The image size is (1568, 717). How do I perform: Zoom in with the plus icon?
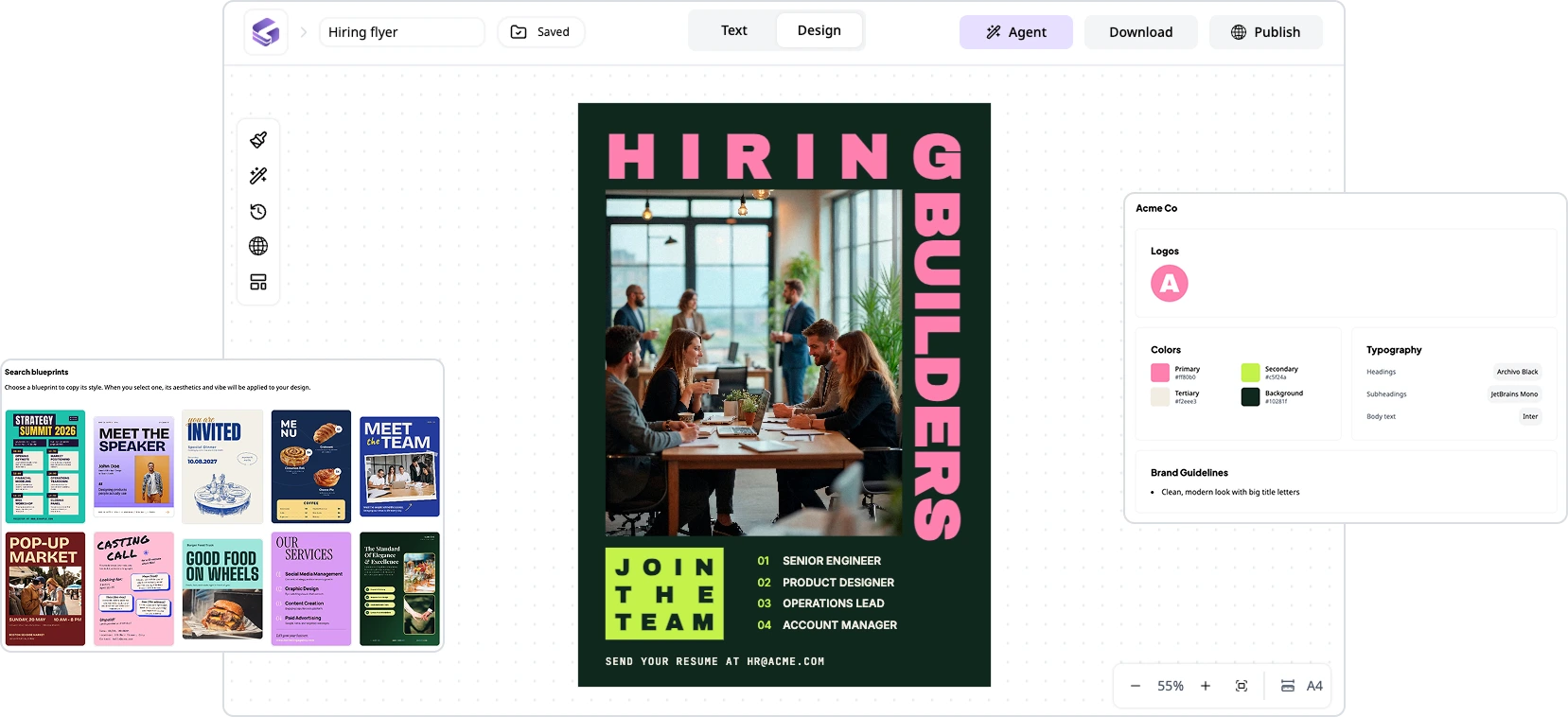(x=1206, y=686)
